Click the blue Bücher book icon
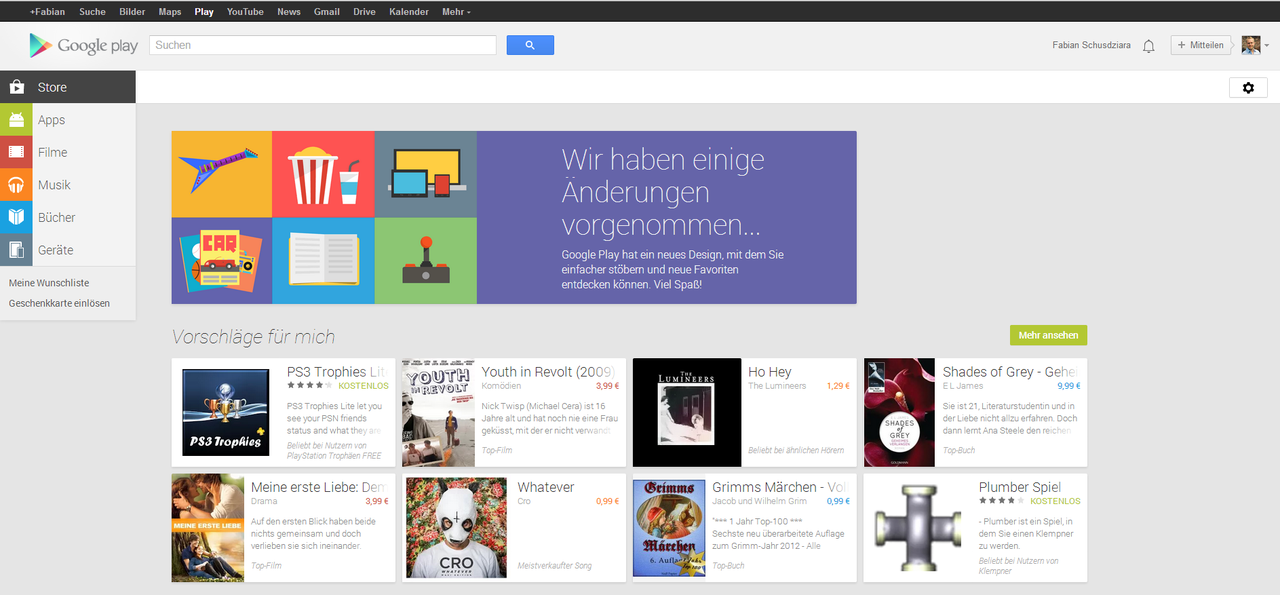This screenshot has height=595, width=1280. (16, 217)
